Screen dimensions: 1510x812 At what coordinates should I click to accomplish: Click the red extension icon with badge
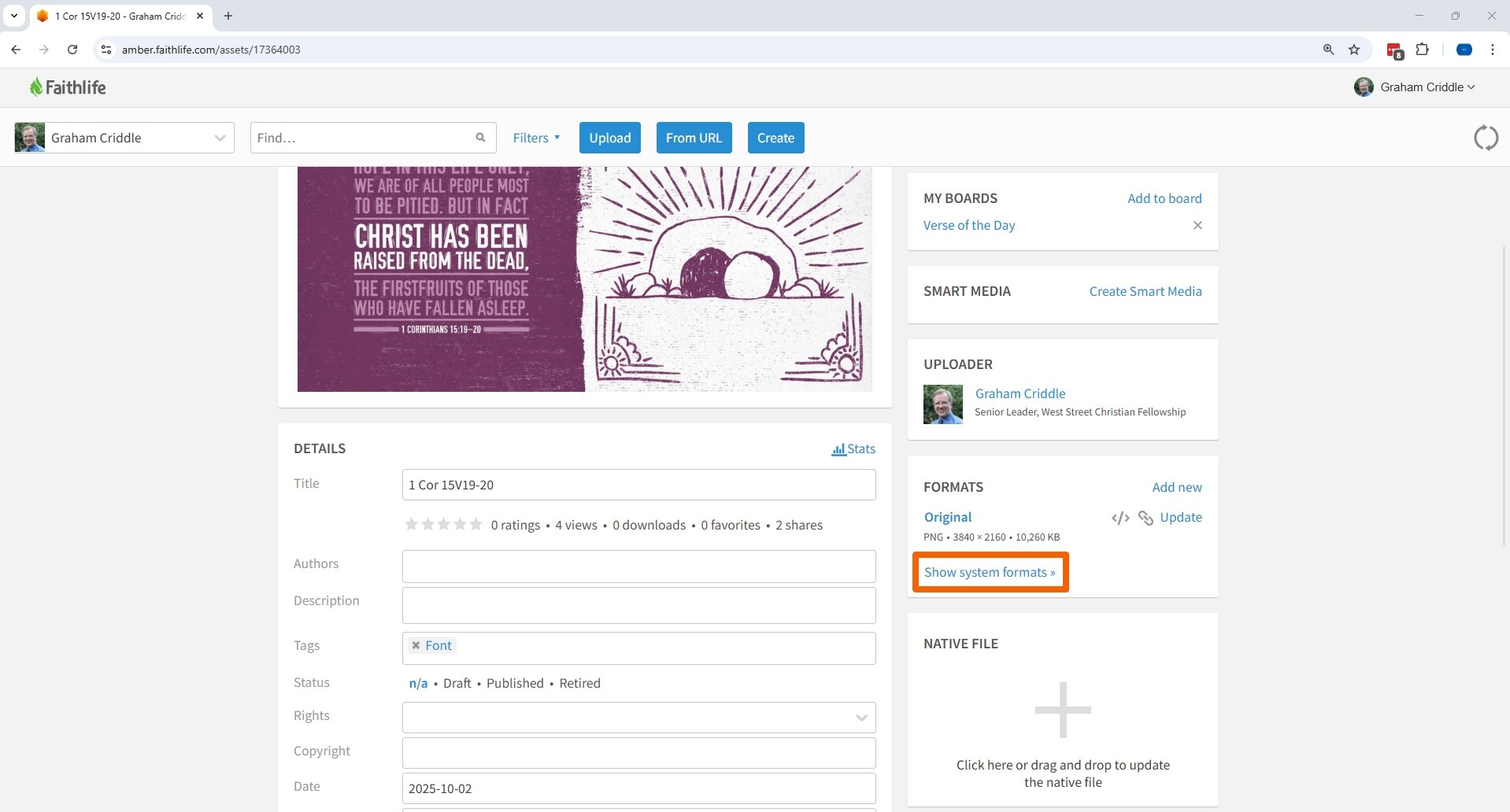1394,51
